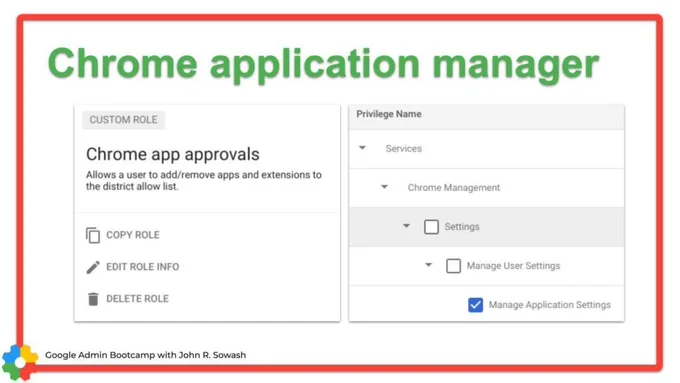
Task: Check the Manage User Settings checkbox
Action: coord(453,266)
